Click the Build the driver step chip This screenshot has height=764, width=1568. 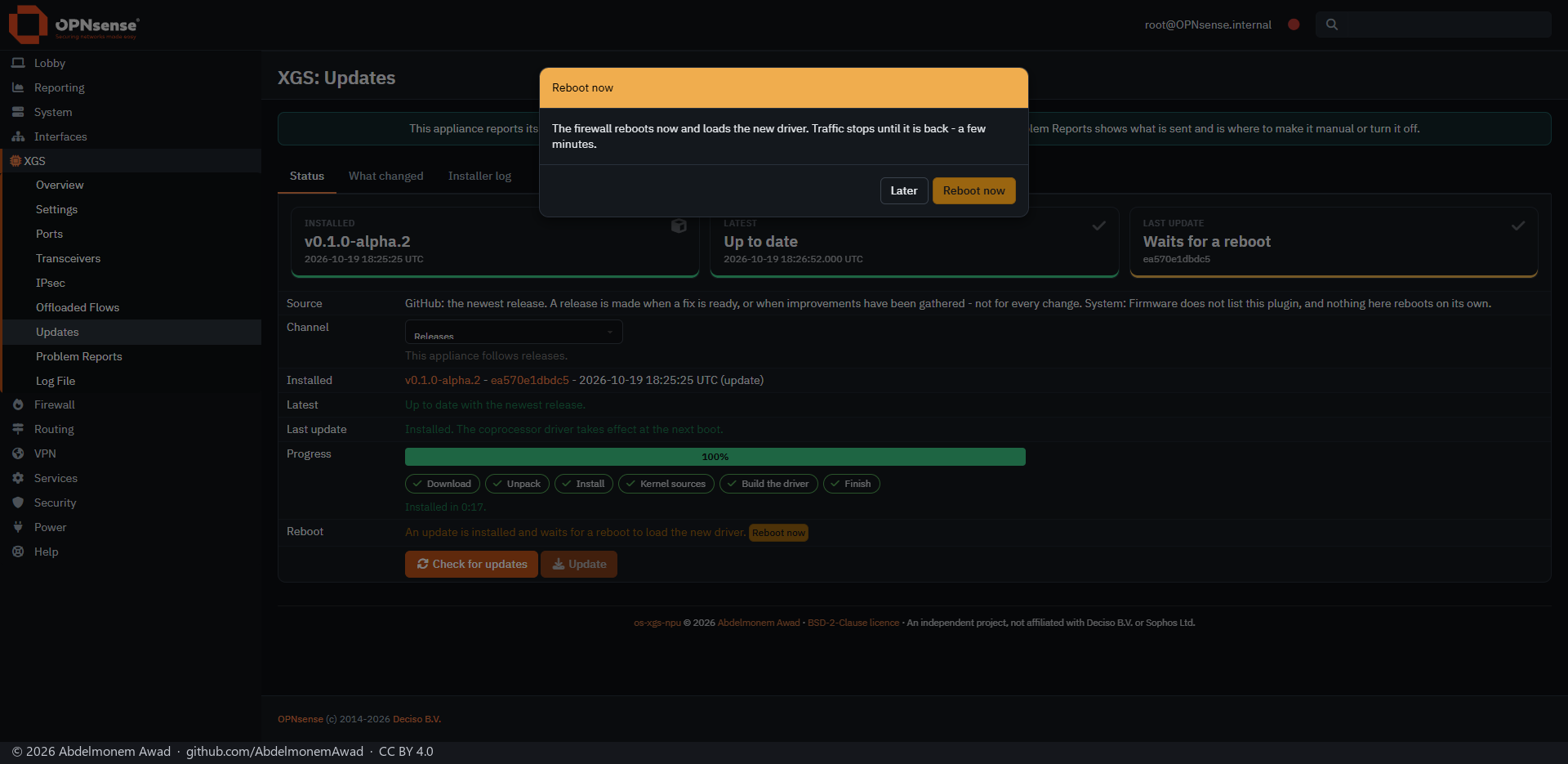(x=768, y=484)
